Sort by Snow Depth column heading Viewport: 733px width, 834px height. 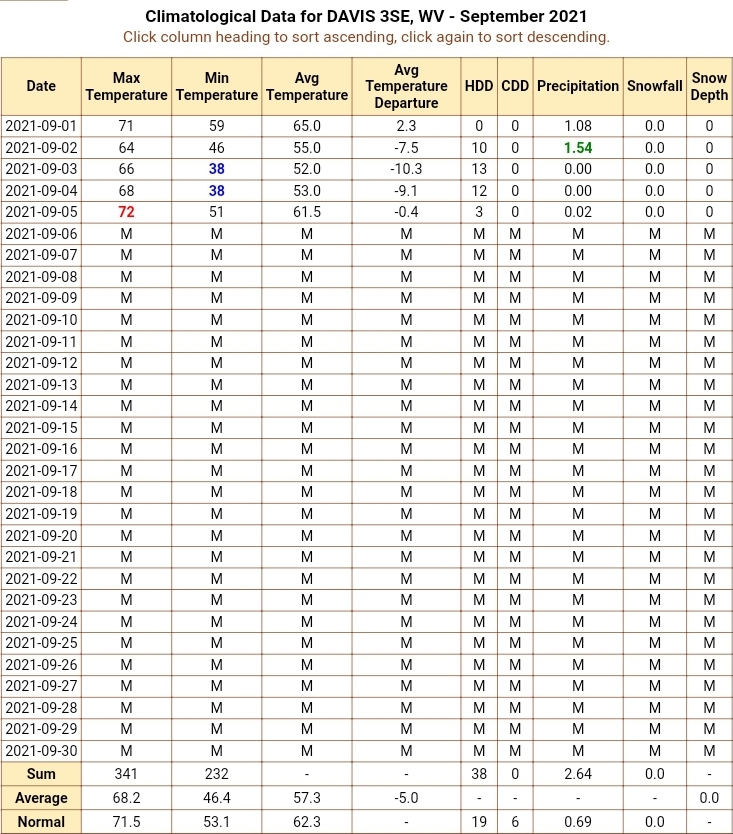709,86
